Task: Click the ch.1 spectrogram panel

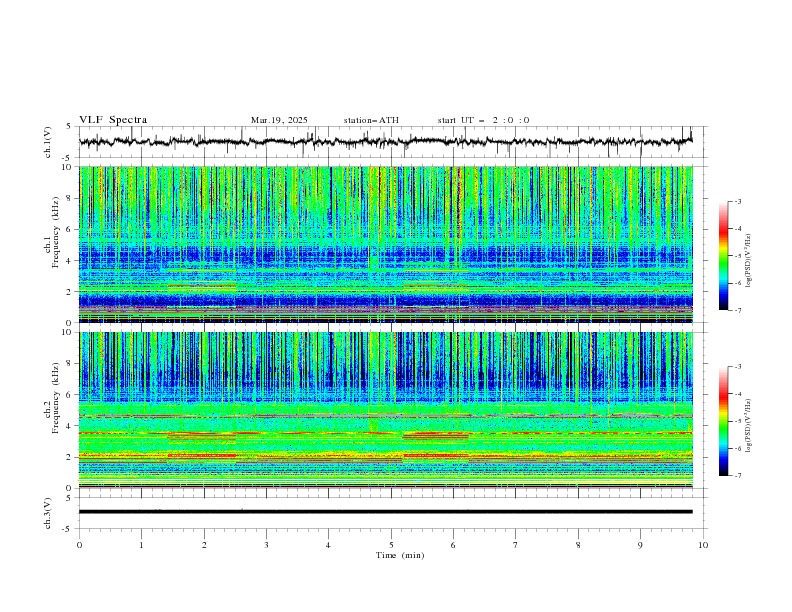Action: 385,244
